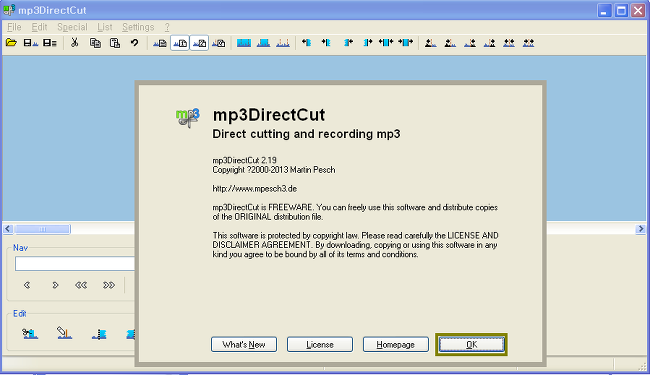Toggle the highlighted waveform page '1' toolbar button
The image size is (650, 375).
click(x=180, y=43)
